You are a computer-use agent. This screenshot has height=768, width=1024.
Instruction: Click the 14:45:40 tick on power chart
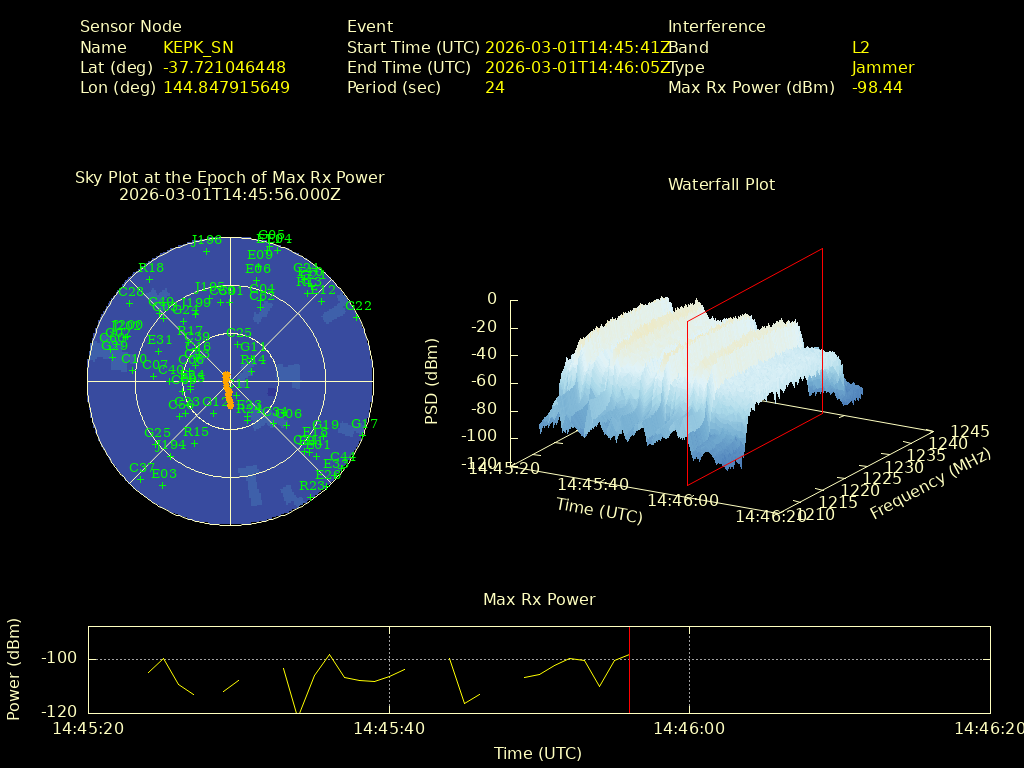pos(389,729)
